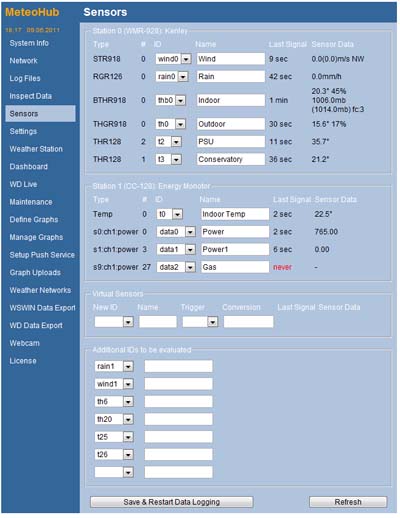Image resolution: width=400 pixels, height=518 pixels.
Task: Edit the Gas name field
Action: 235,267
